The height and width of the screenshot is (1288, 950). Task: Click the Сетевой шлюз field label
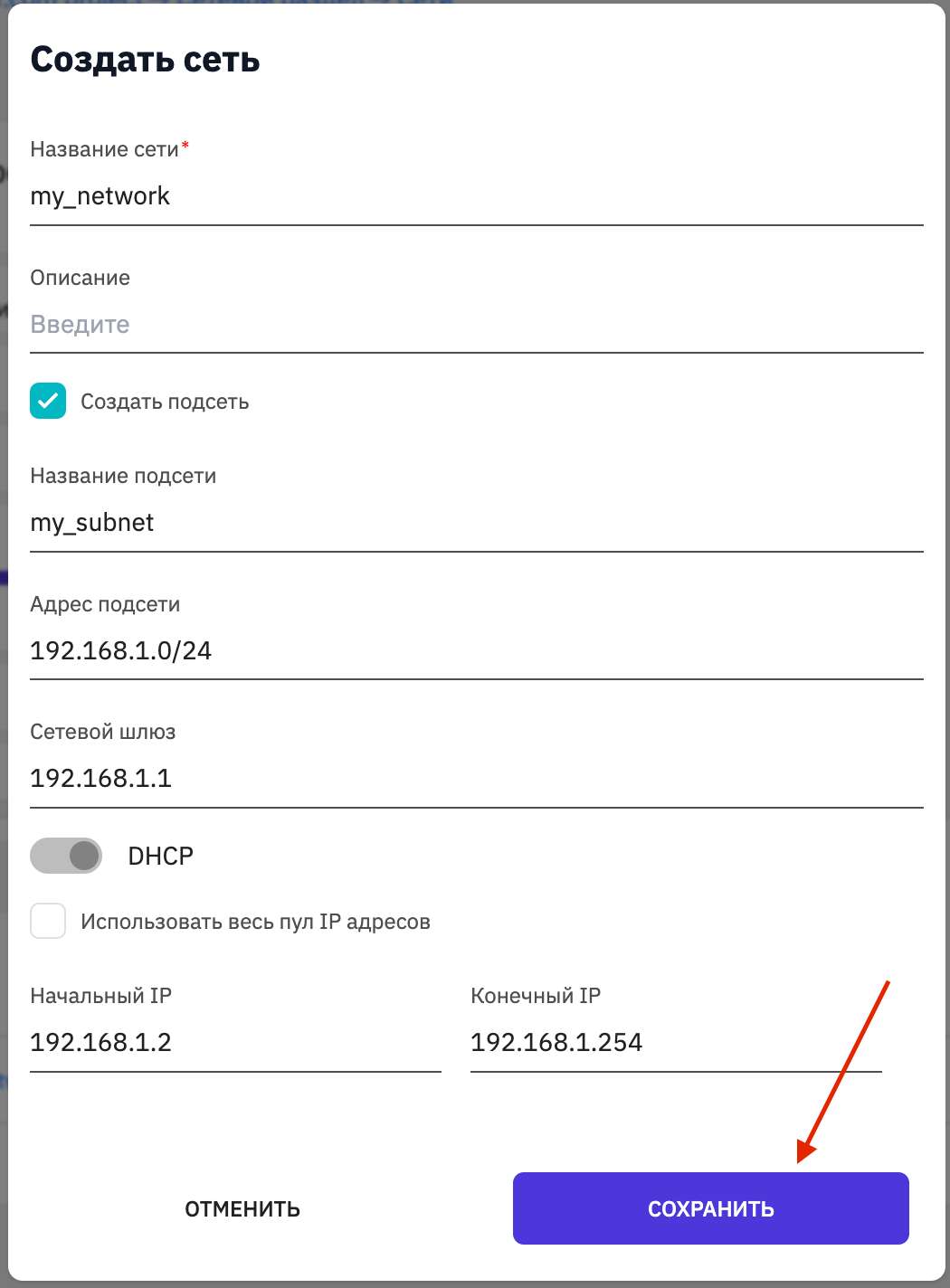coord(103,732)
